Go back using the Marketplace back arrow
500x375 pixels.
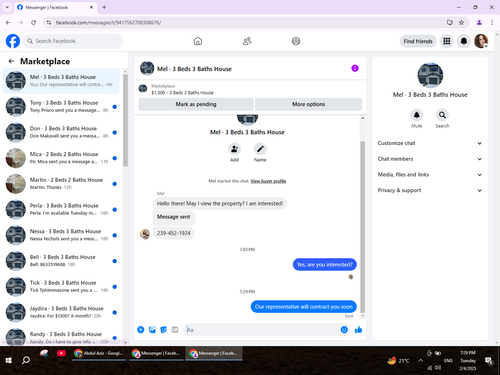11,61
